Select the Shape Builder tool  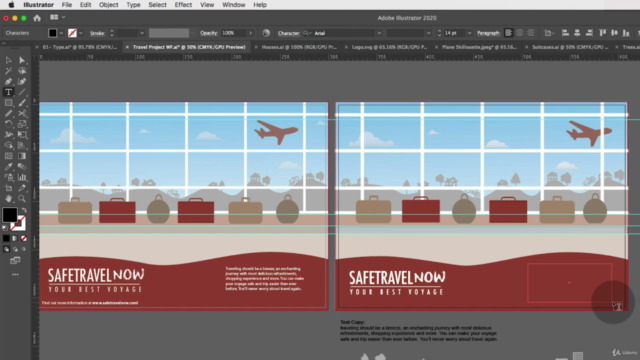[x=9, y=145]
